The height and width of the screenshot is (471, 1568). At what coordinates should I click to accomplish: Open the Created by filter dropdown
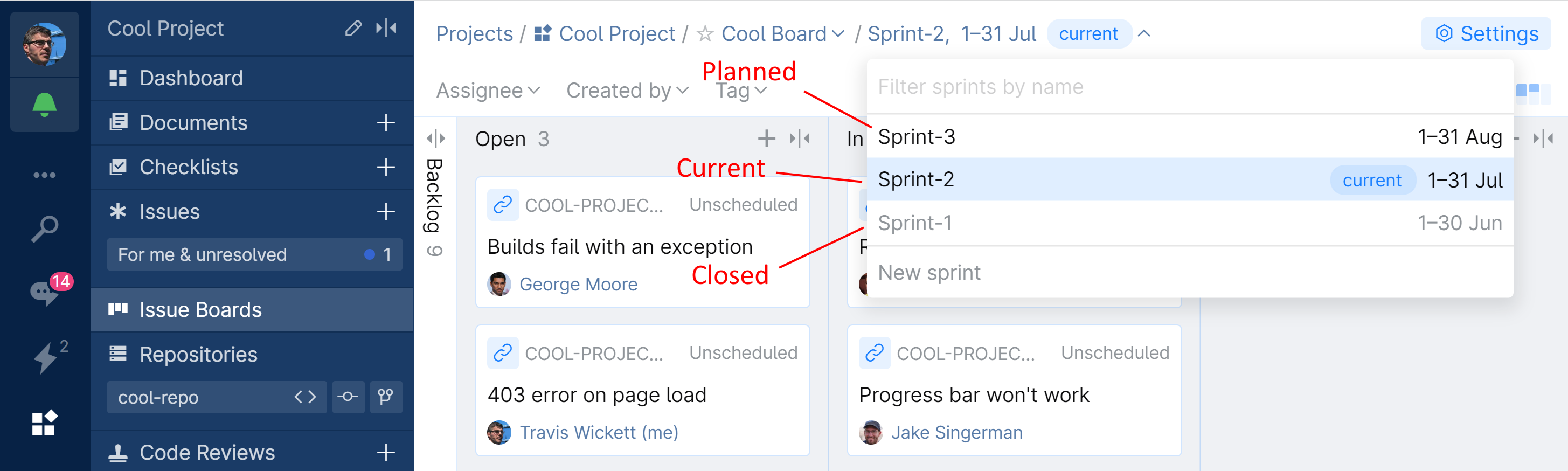pos(627,91)
